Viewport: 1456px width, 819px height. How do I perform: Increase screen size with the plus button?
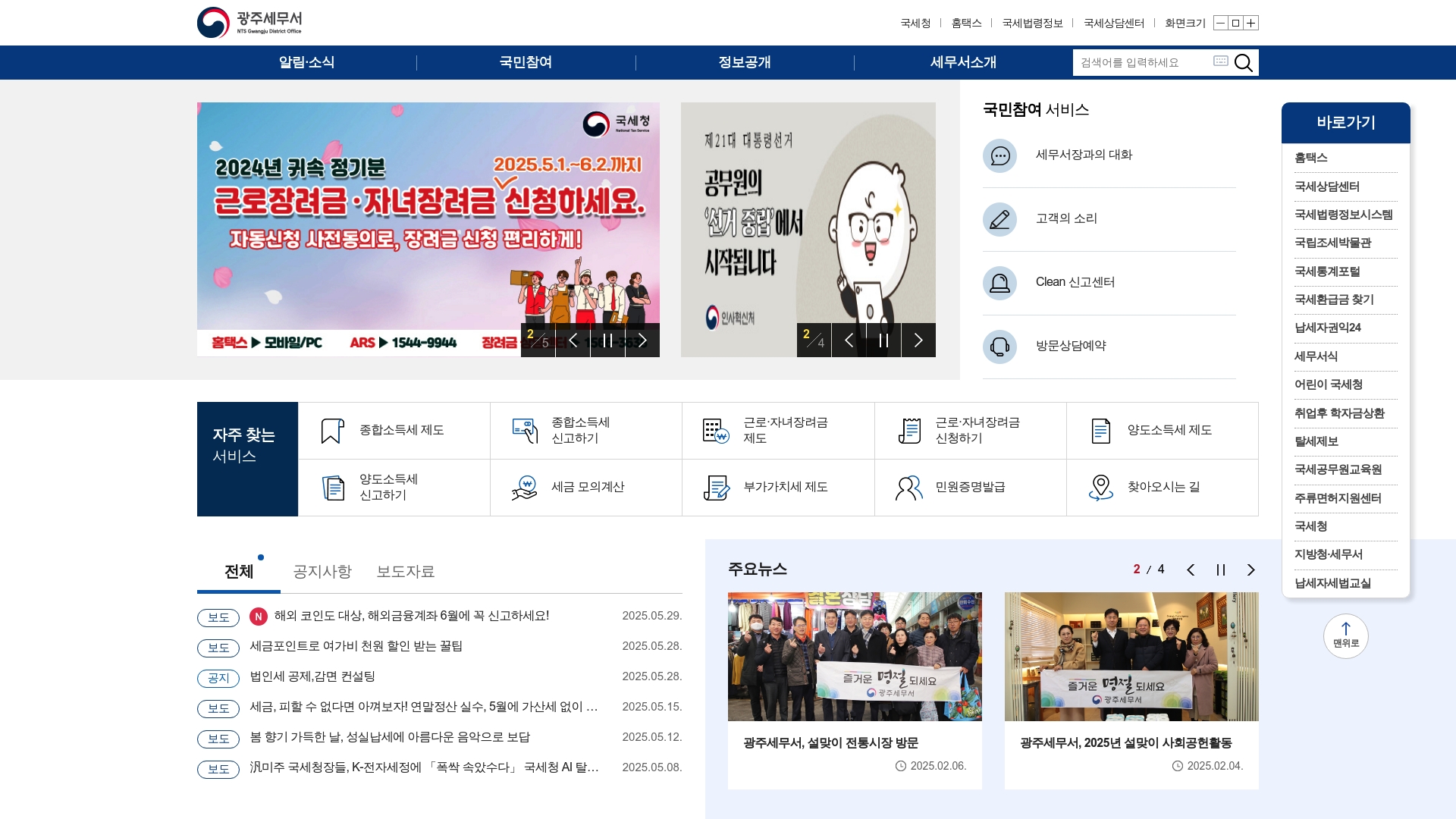coord(1251,23)
